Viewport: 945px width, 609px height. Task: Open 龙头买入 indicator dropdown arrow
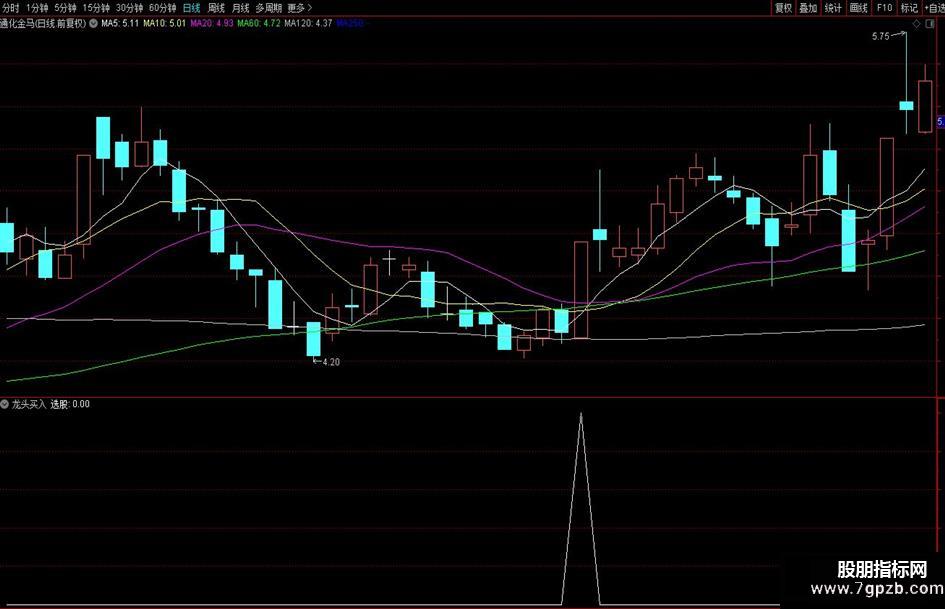tap(5, 404)
